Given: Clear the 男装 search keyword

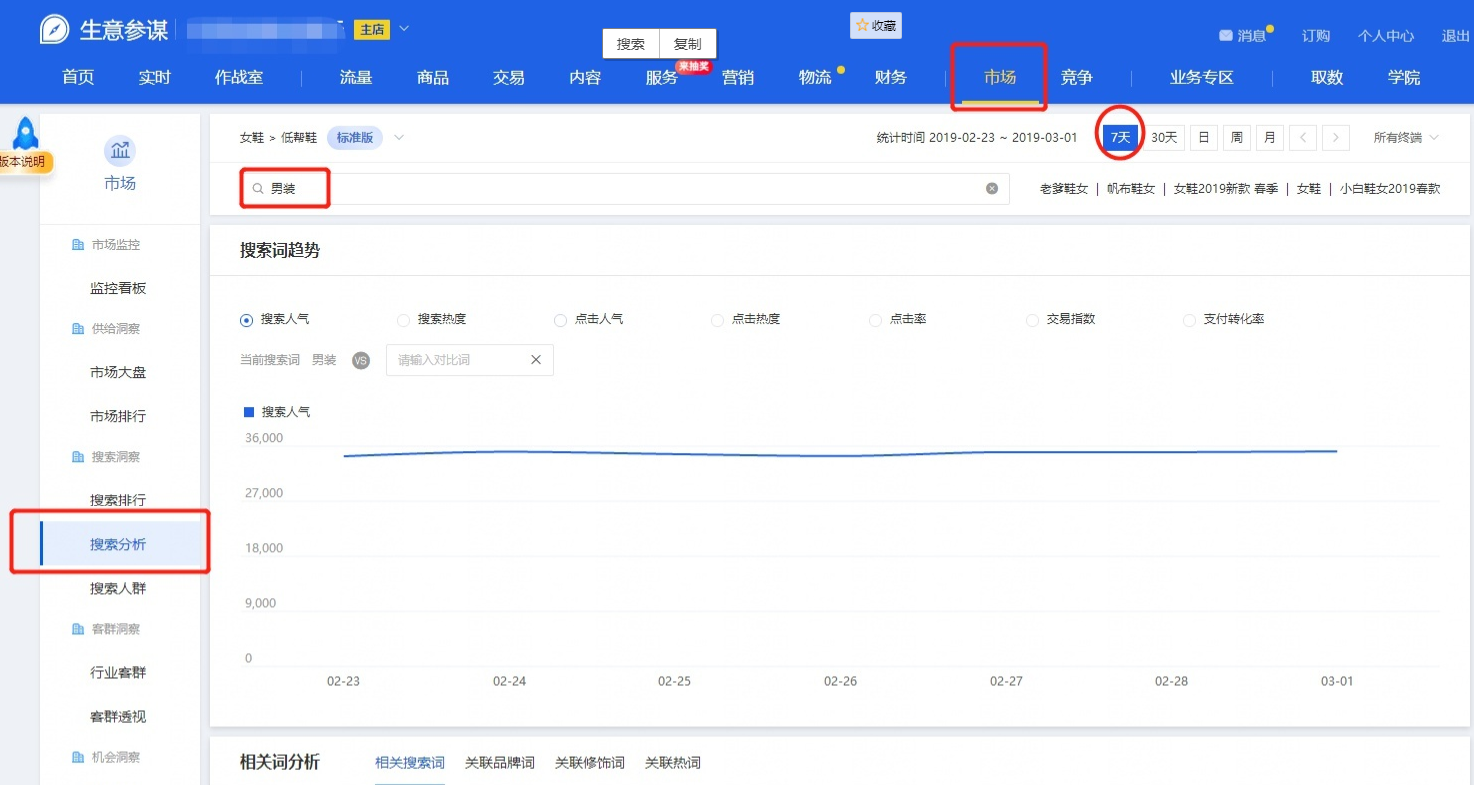Looking at the screenshot, I should click(x=992, y=188).
